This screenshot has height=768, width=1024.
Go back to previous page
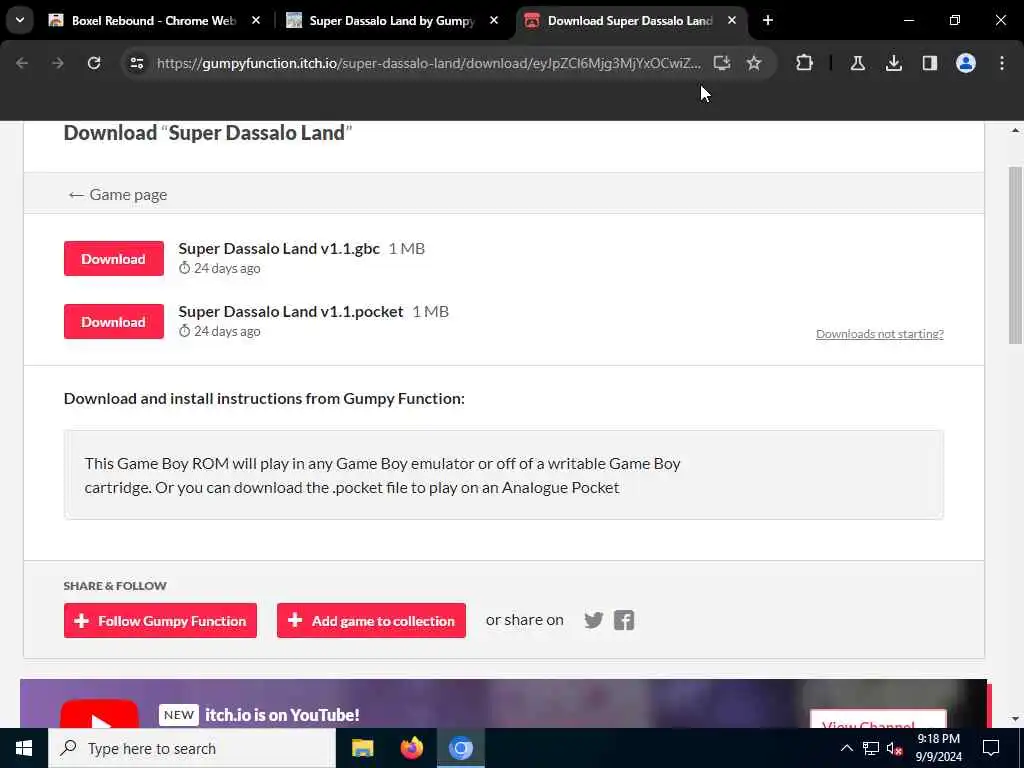pyautogui.click(x=22, y=63)
